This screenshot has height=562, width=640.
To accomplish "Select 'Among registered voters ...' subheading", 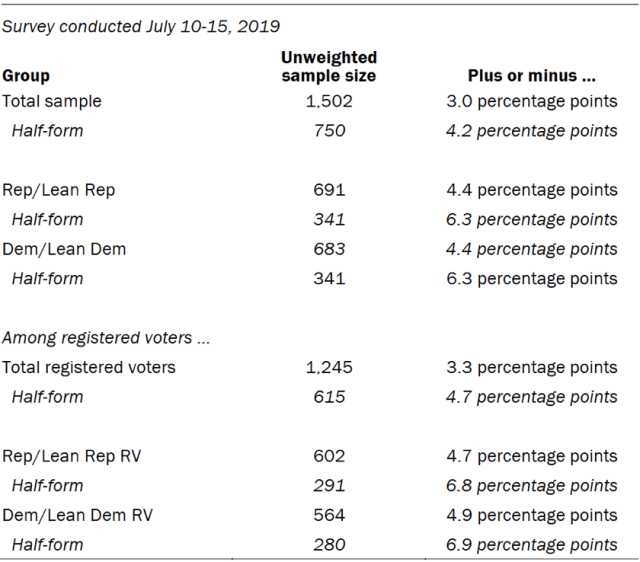I will tap(106, 338).
